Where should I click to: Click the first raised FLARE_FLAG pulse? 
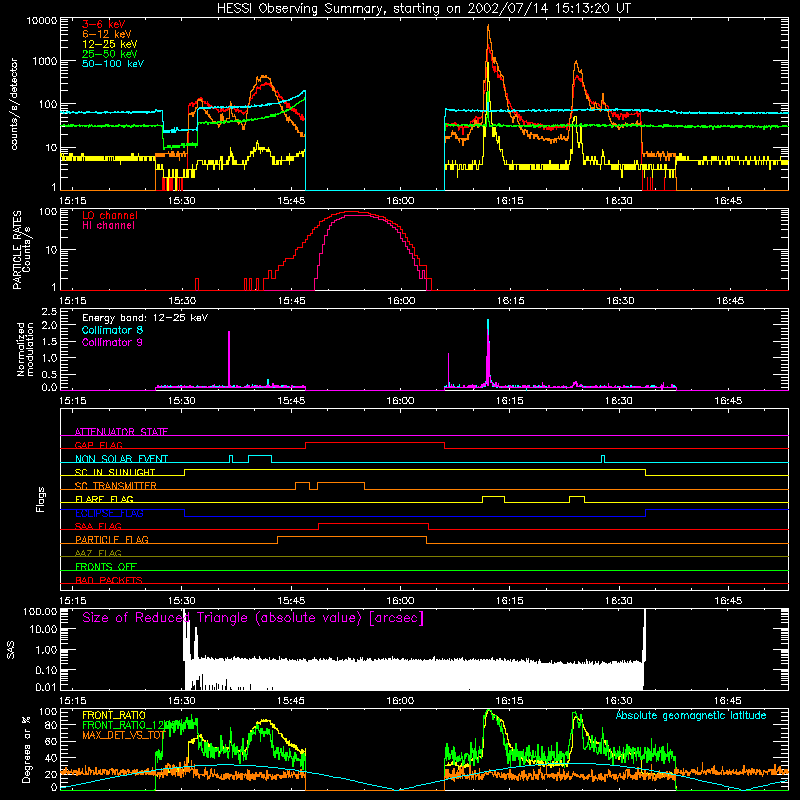pos(493,496)
